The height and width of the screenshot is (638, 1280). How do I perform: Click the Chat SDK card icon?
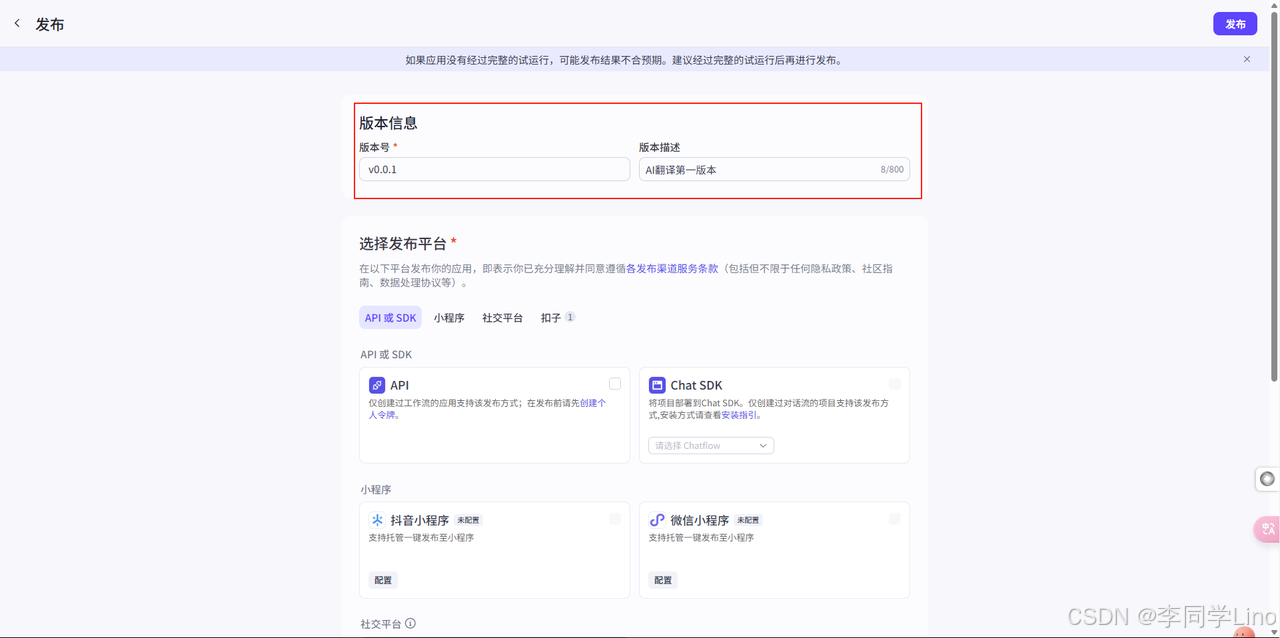(x=657, y=385)
